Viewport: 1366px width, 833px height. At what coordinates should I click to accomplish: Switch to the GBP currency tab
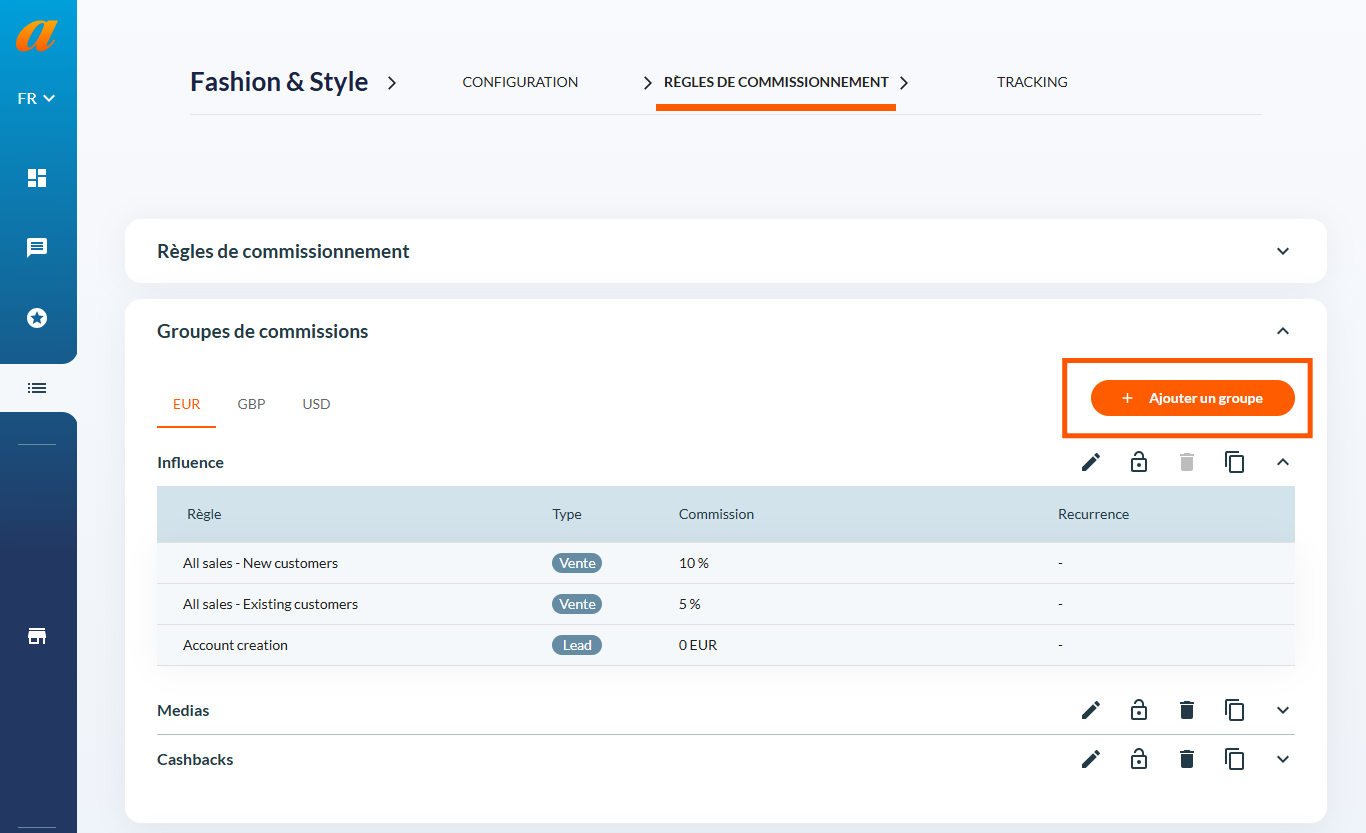pyautogui.click(x=251, y=404)
